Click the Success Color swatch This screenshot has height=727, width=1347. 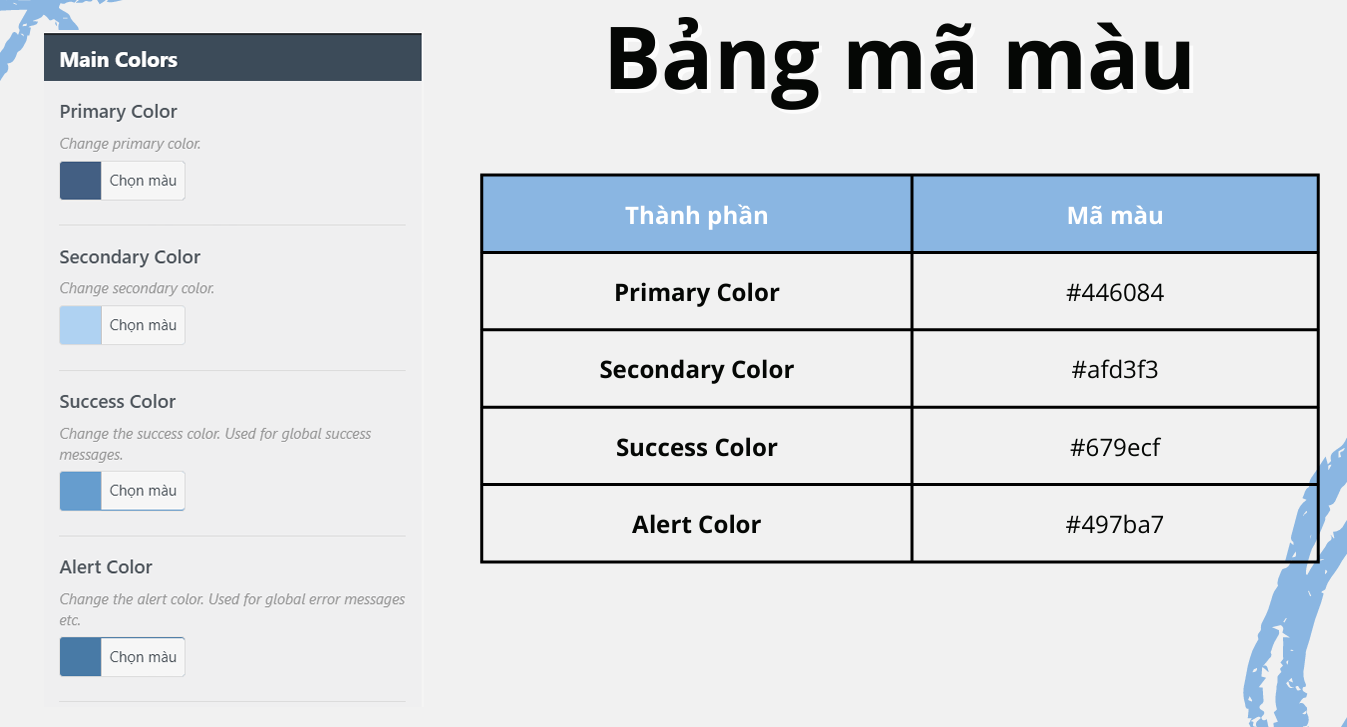[80, 491]
